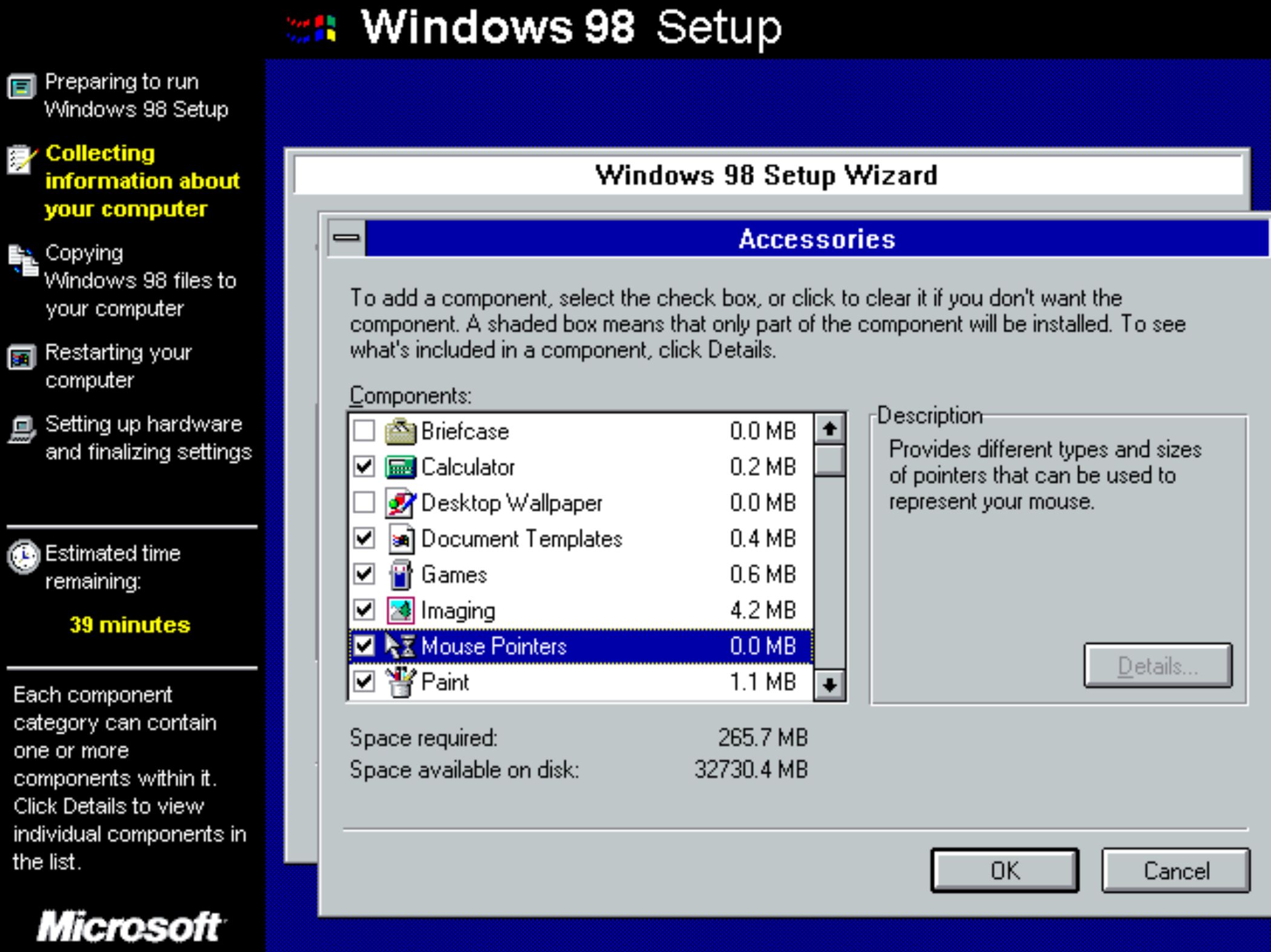This screenshot has width=1271, height=952.
Task: Click the components list scrollbar thumb
Action: [x=830, y=460]
